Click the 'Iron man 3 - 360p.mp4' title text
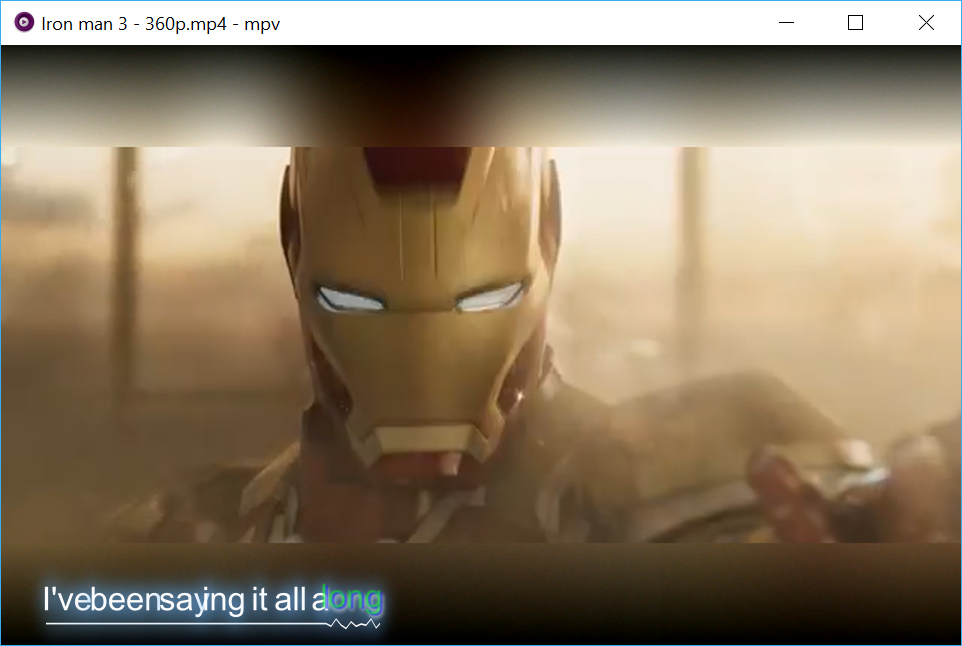 [160, 23]
